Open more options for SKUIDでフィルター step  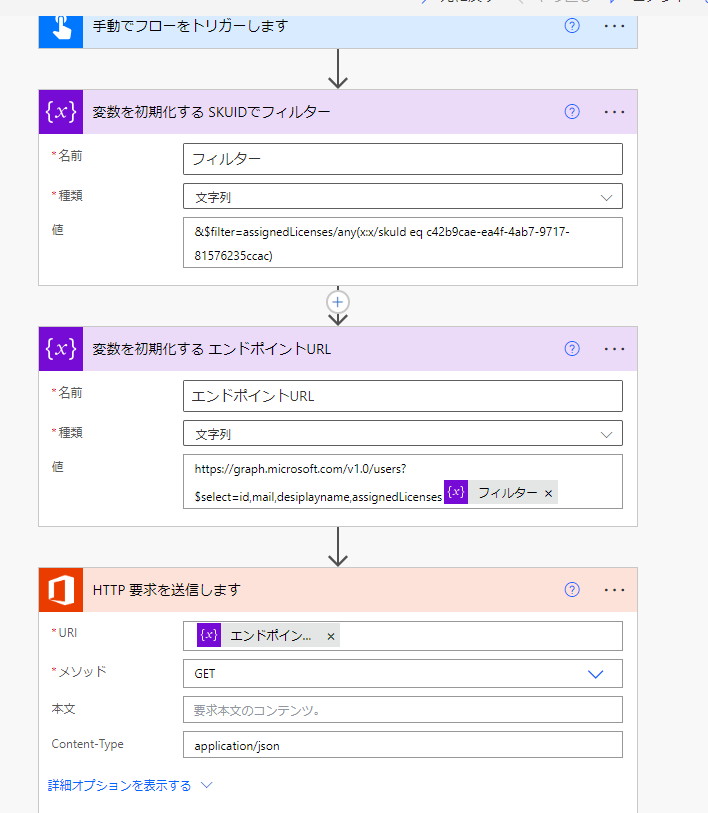pos(614,112)
